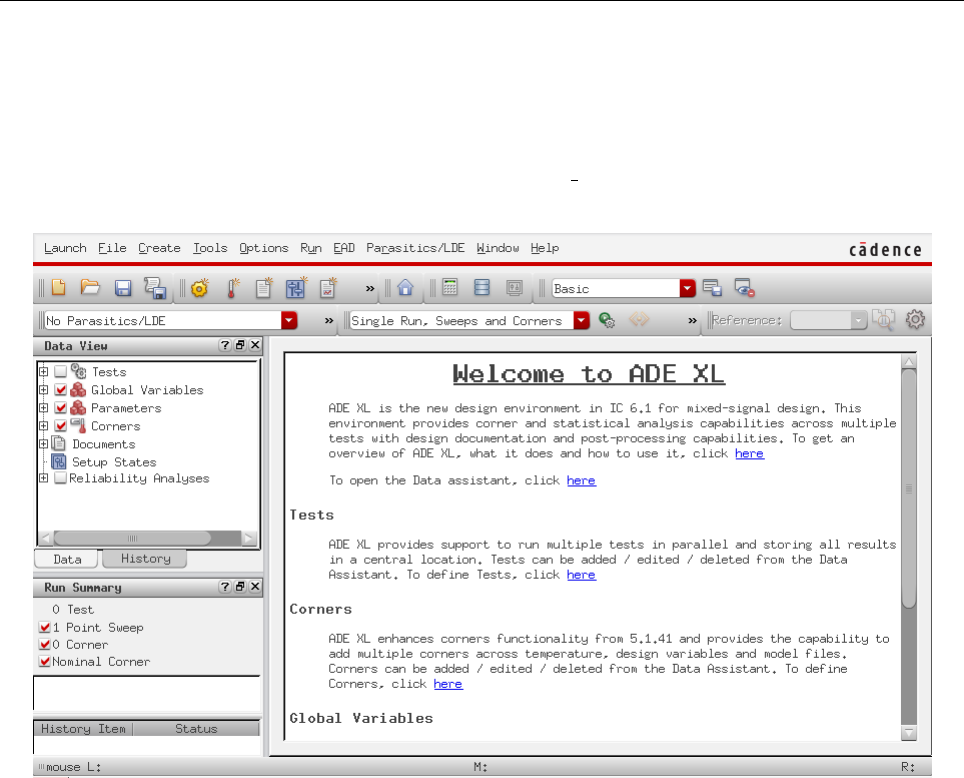The width and height of the screenshot is (964, 778).
Task: Click the Status column header
Action: click(196, 729)
